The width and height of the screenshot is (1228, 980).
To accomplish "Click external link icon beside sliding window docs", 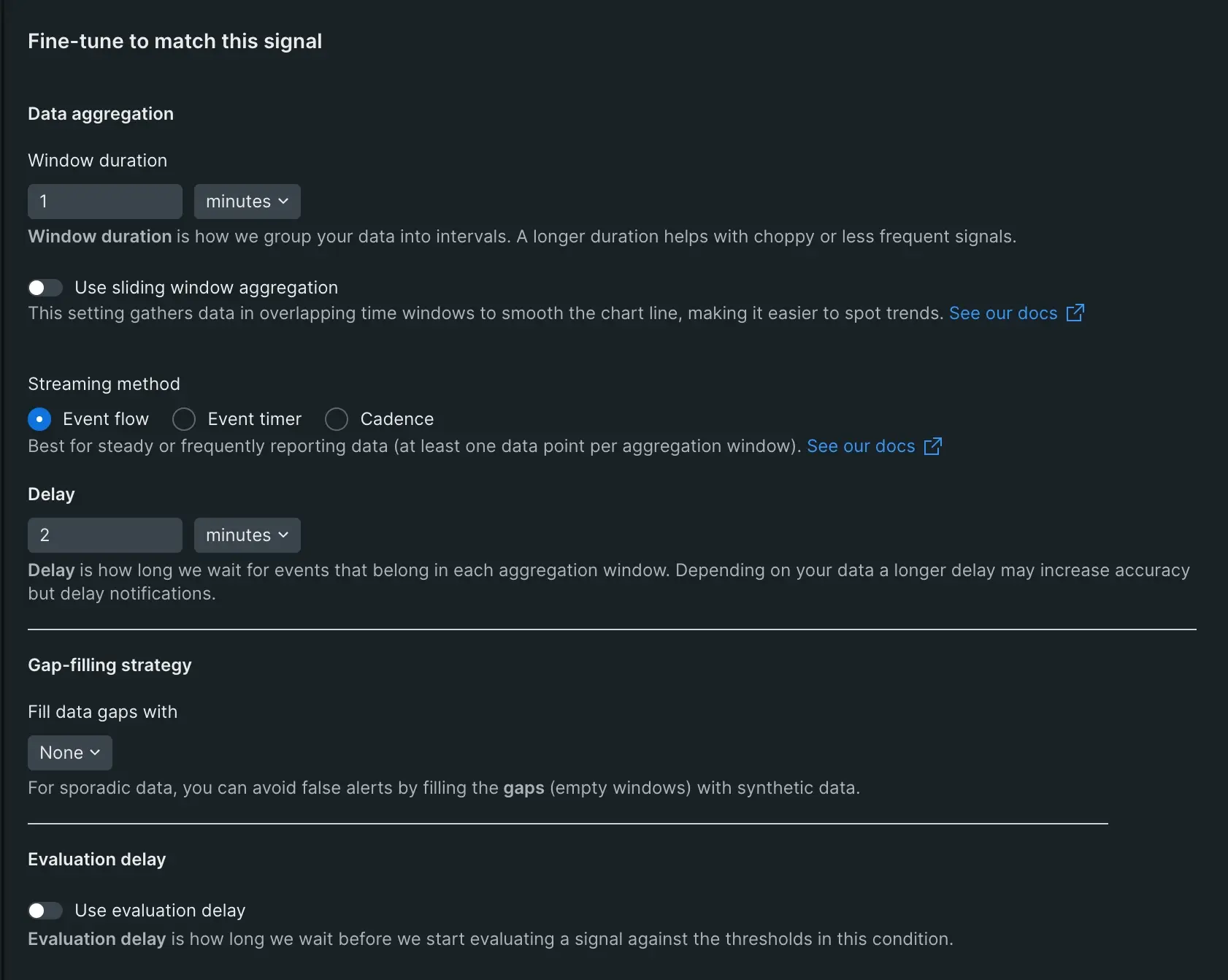I will pos(1075,313).
